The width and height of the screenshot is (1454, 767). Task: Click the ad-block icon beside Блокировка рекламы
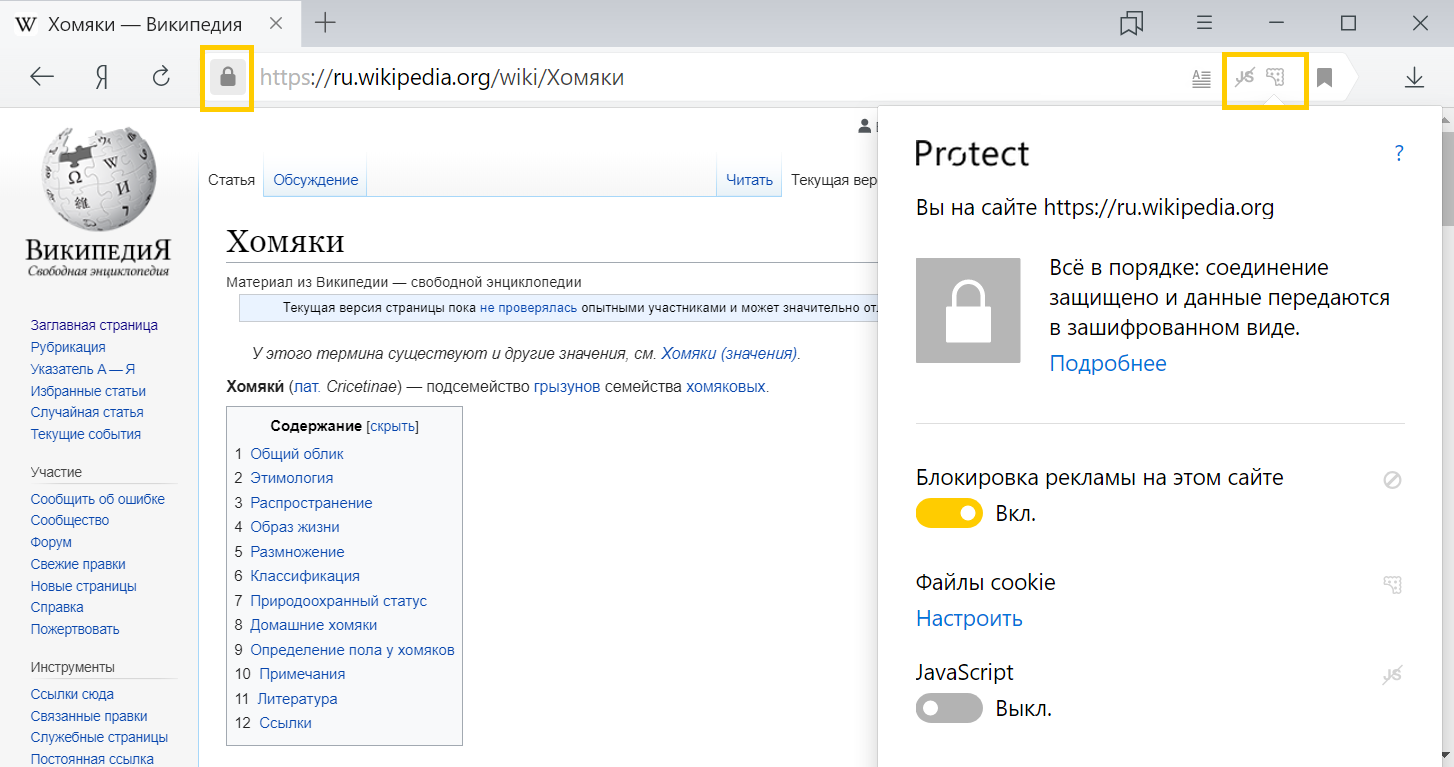(1392, 480)
